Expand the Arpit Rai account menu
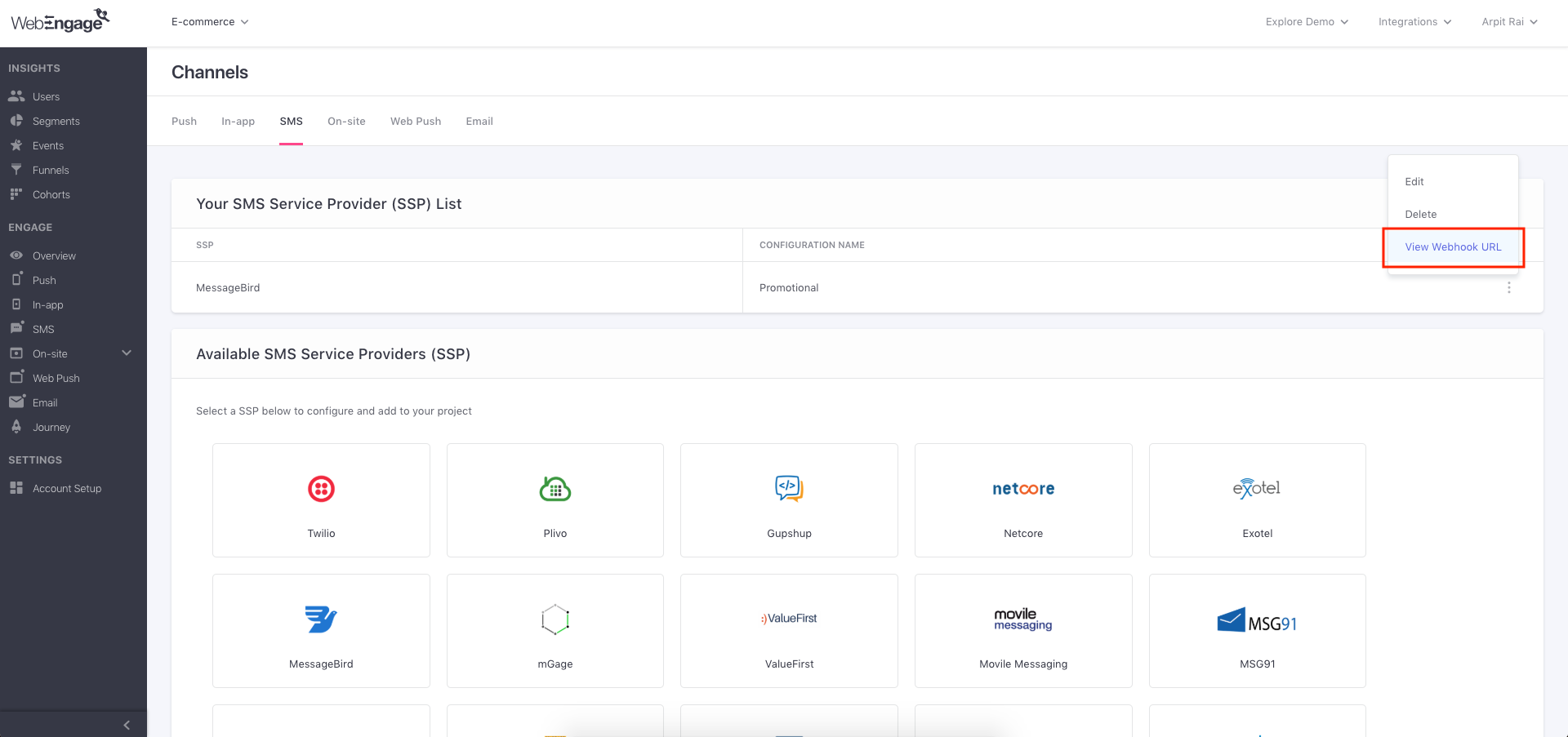This screenshot has height=737, width=1568. point(1509,22)
